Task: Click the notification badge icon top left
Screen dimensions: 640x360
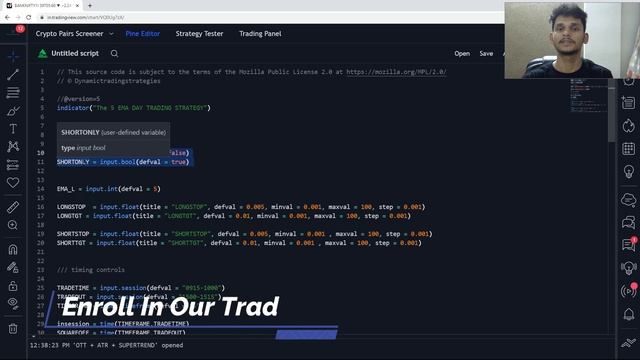Action: [x=20, y=29]
